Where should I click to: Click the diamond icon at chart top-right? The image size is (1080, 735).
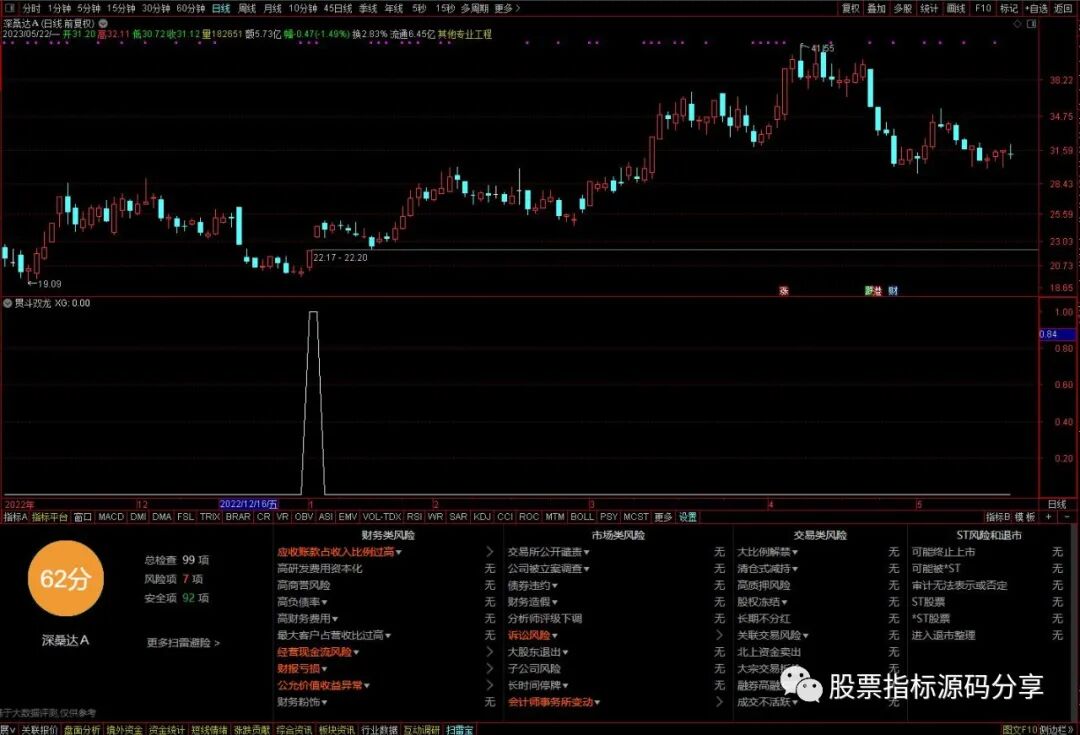[1017, 23]
